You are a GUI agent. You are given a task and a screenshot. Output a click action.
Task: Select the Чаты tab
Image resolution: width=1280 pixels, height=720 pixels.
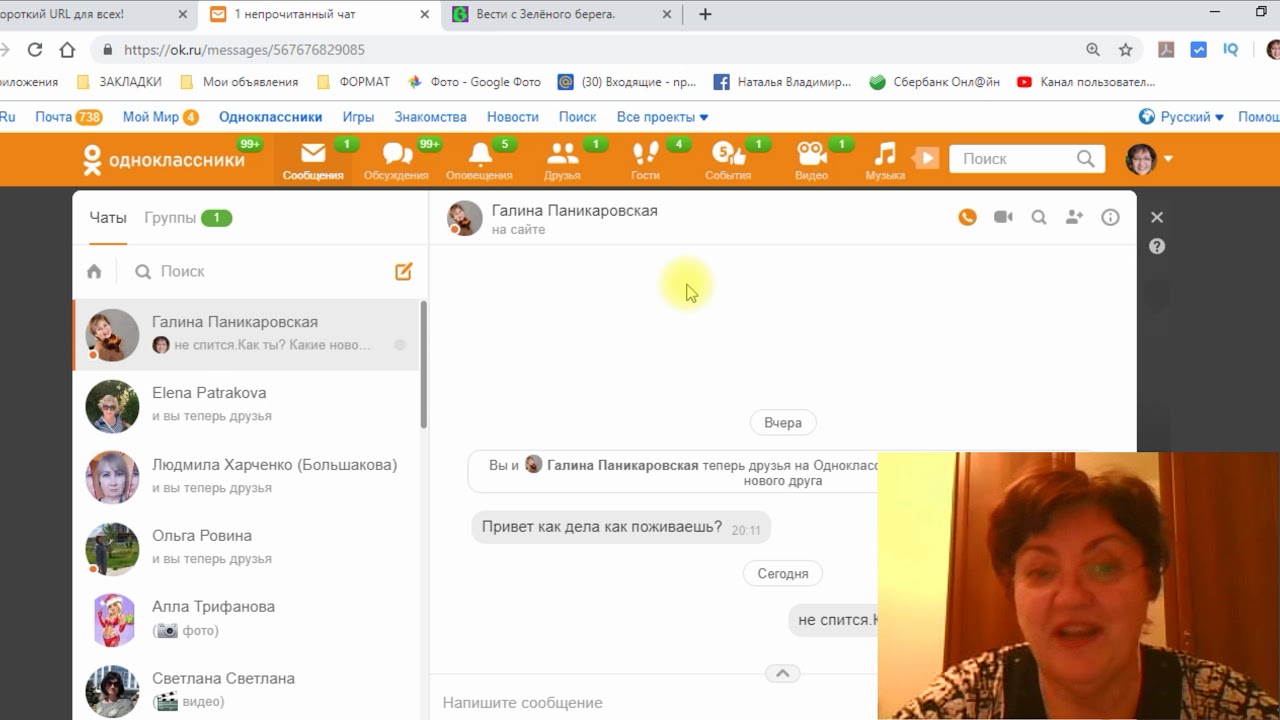[x=108, y=217]
